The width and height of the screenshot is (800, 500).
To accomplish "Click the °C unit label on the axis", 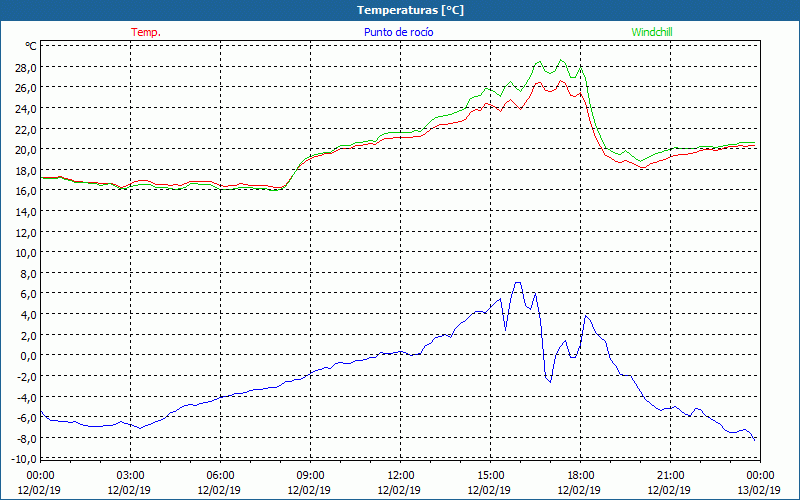I will 31,46.
